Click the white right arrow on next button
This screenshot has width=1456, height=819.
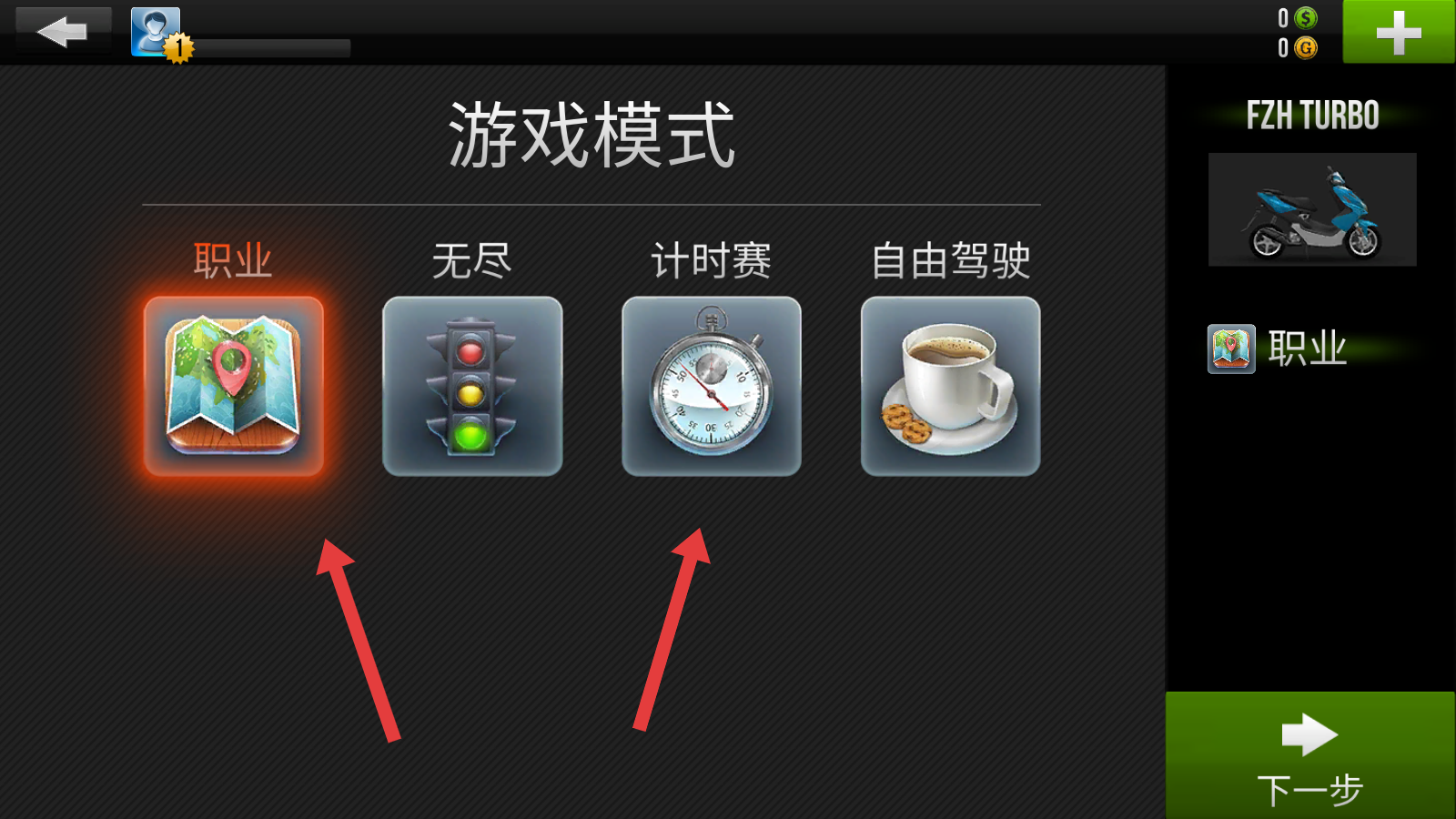pyautogui.click(x=1309, y=734)
